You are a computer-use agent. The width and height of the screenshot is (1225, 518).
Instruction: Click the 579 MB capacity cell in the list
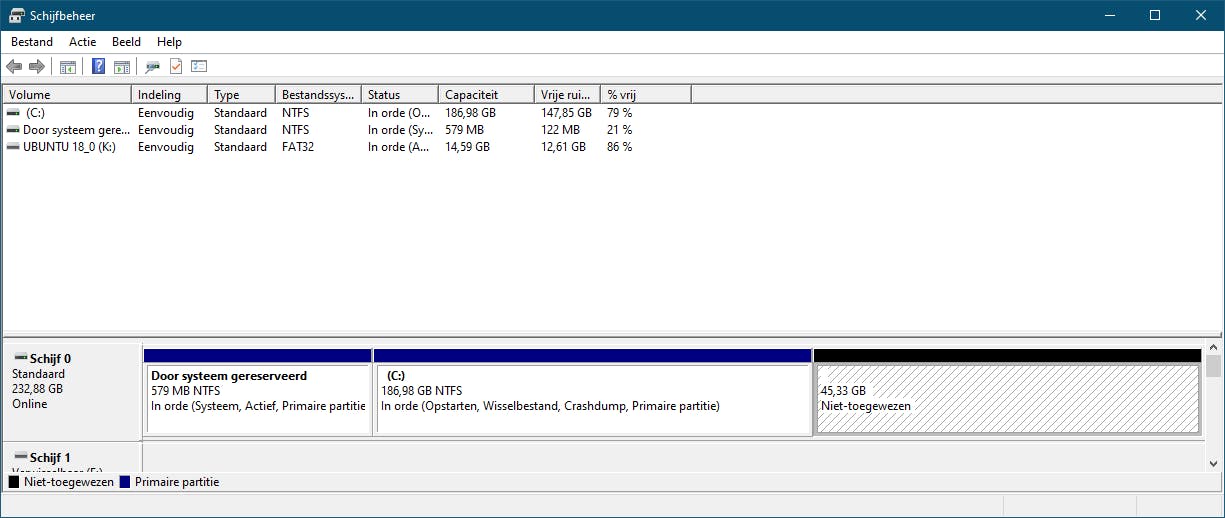(464, 130)
